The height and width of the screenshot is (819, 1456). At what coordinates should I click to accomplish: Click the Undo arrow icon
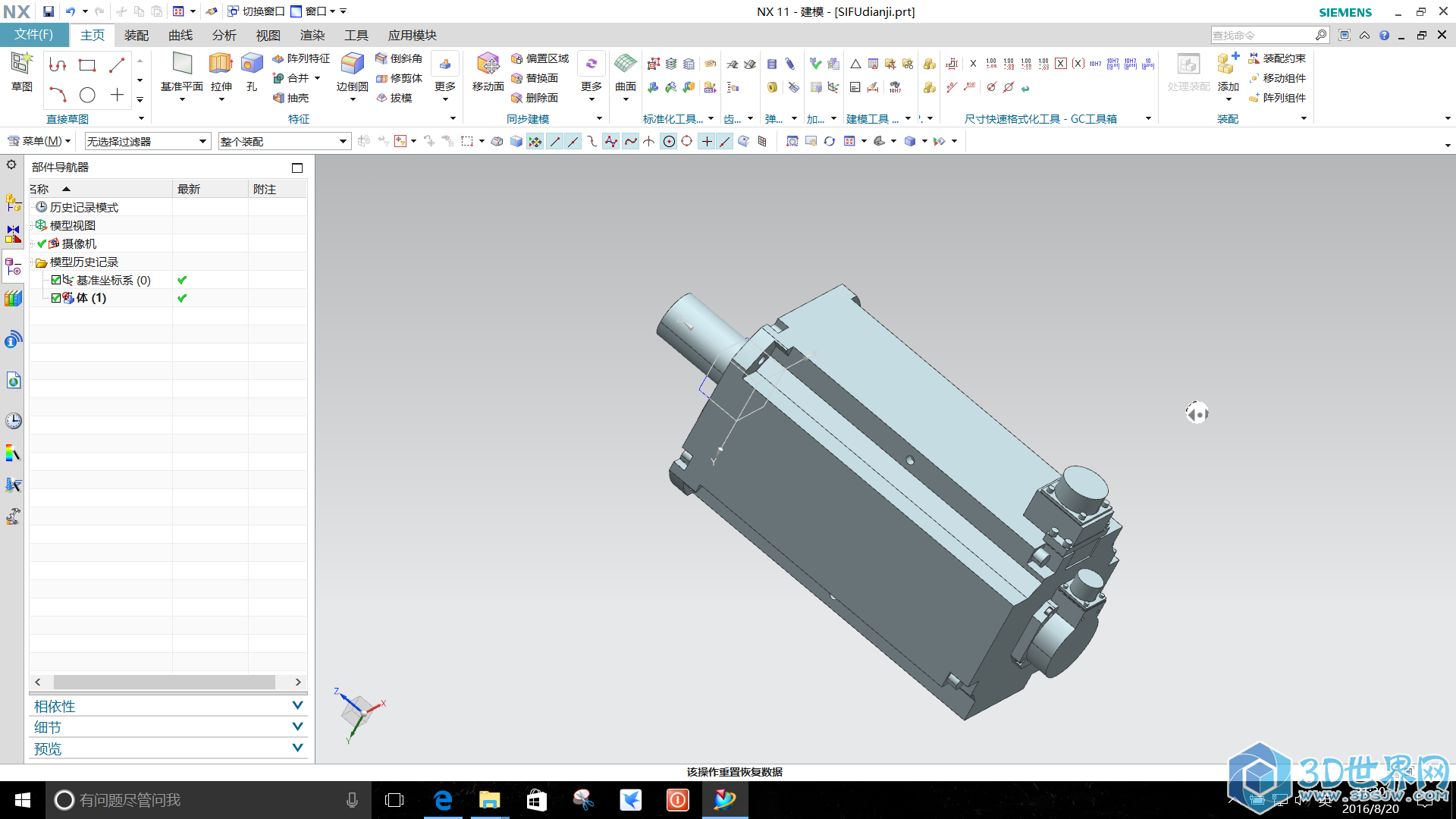coord(71,11)
